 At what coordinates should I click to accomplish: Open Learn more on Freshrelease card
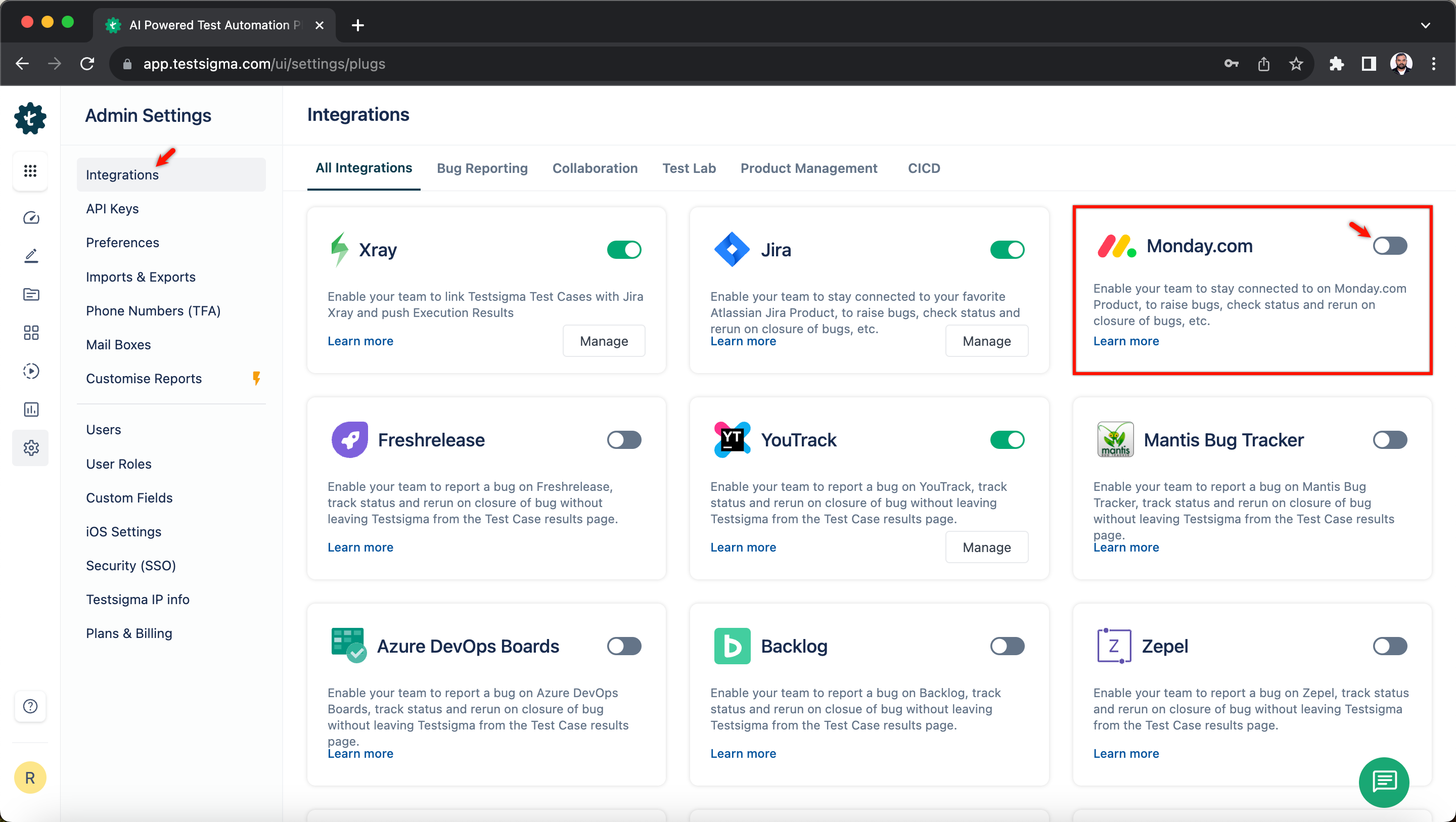pos(360,546)
